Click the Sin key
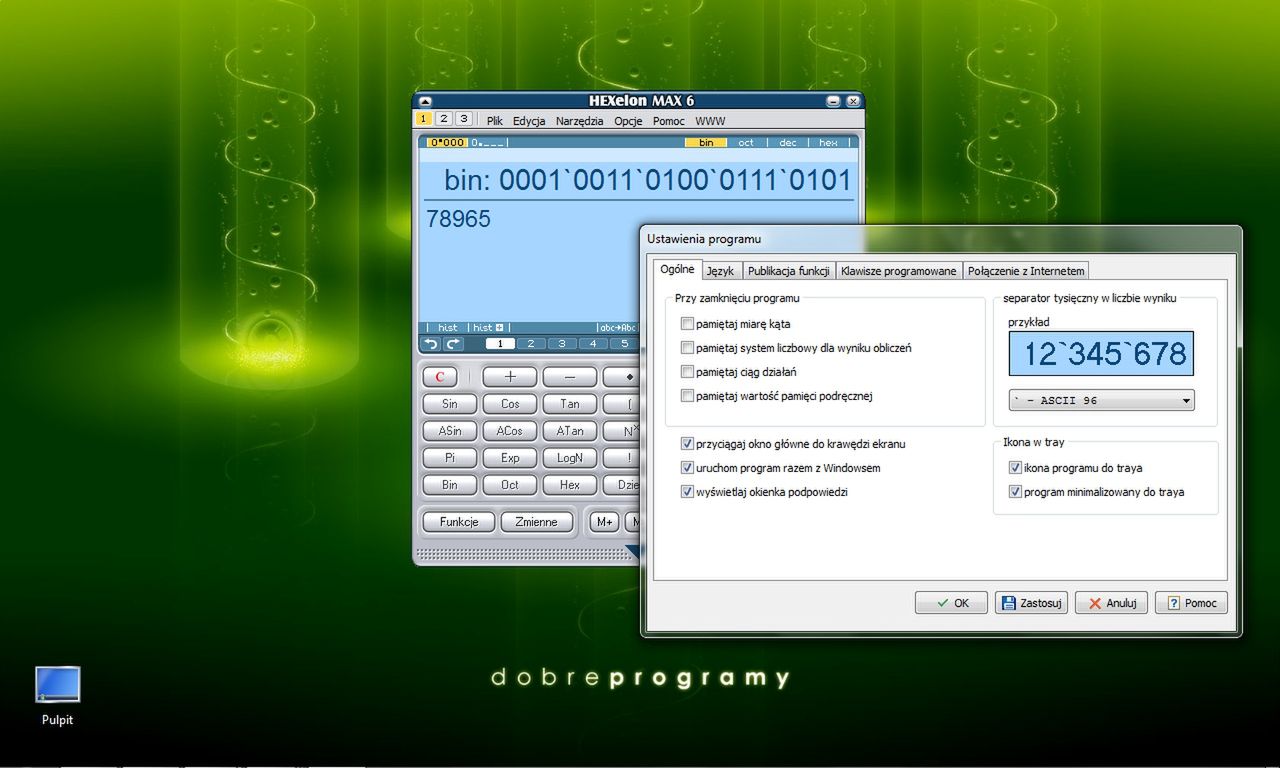The width and height of the screenshot is (1280, 768). pyautogui.click(x=450, y=404)
